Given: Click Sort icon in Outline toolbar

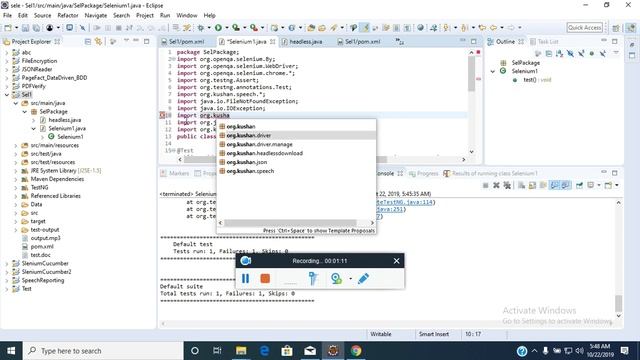Looking at the screenshot, I should tap(560, 53).
